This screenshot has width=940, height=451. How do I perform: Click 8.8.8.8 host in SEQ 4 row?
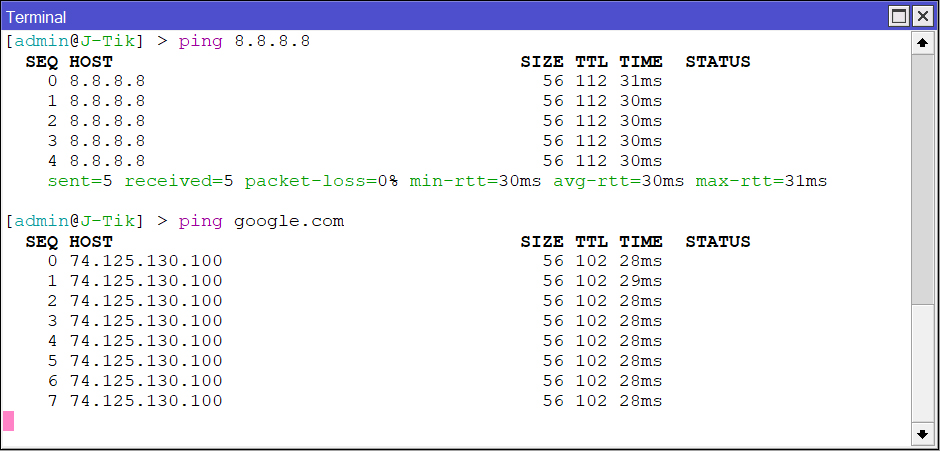(x=107, y=161)
